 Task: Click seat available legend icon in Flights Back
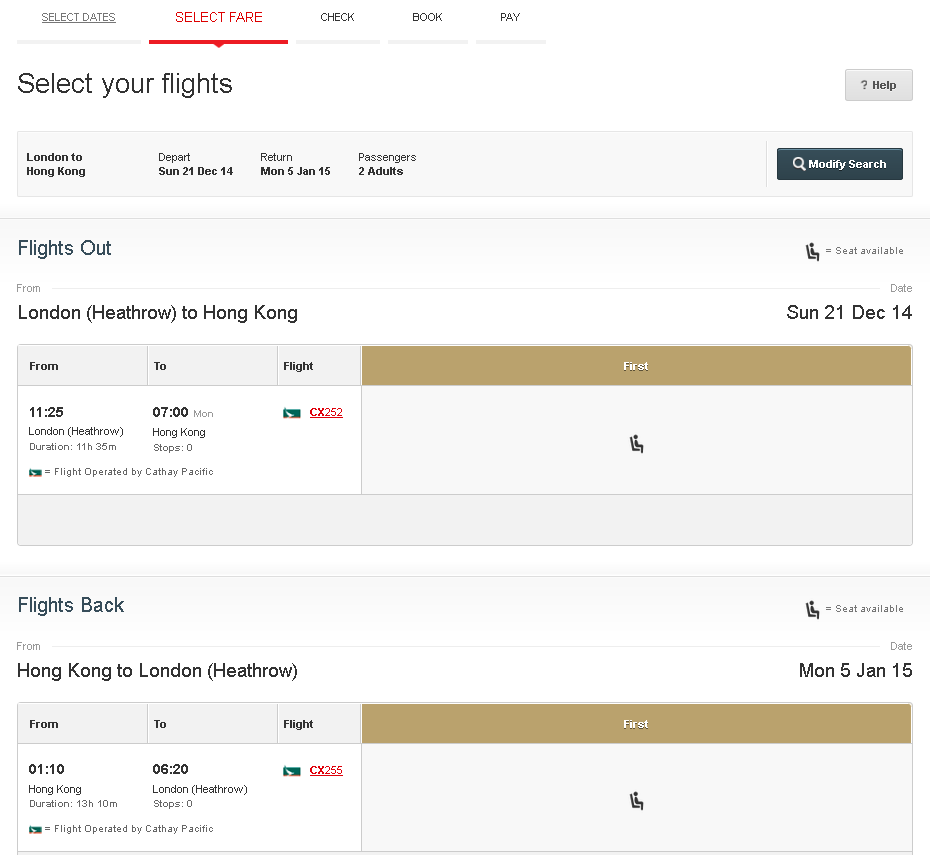point(813,609)
